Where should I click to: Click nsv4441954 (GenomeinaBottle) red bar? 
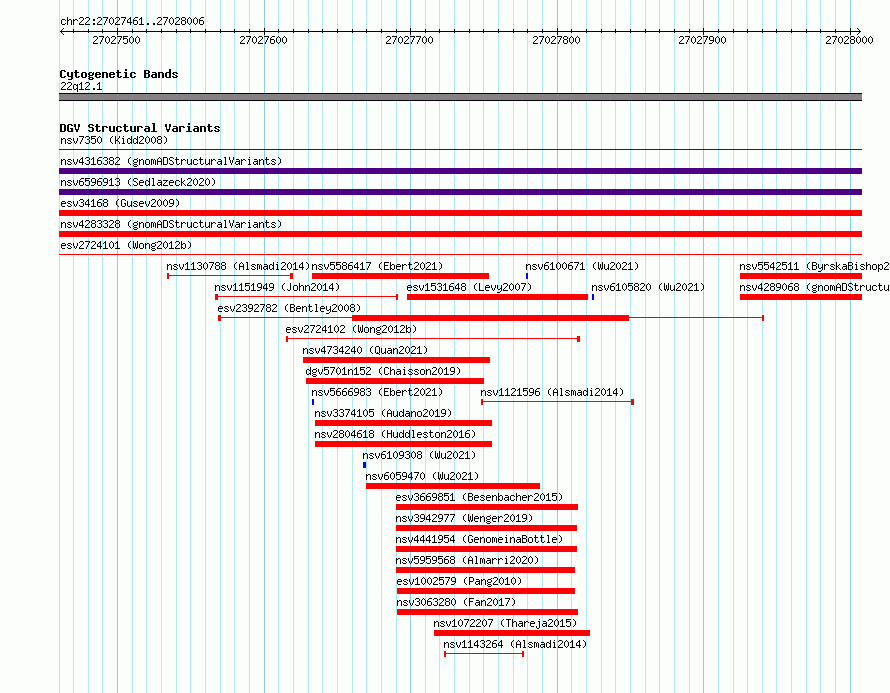click(x=486, y=549)
